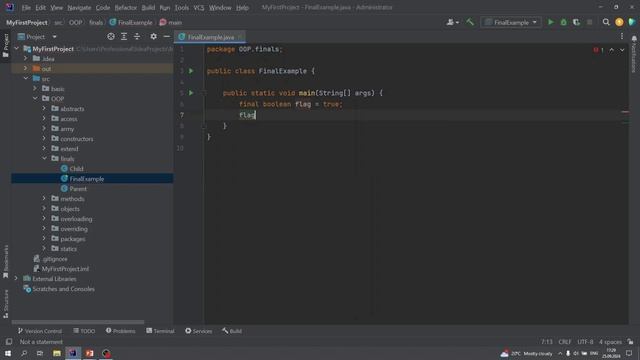Collapse the MyFirstProject root node
640x360 pixels.
16,49
